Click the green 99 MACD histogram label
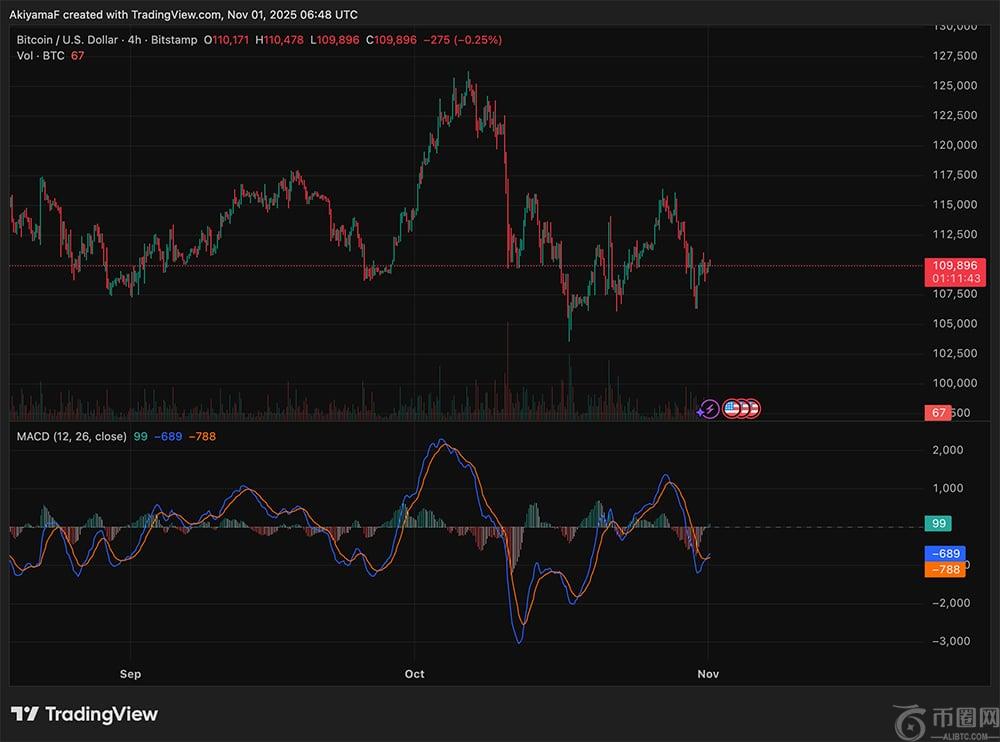Image resolution: width=1000 pixels, height=742 pixels. pyautogui.click(x=938, y=523)
